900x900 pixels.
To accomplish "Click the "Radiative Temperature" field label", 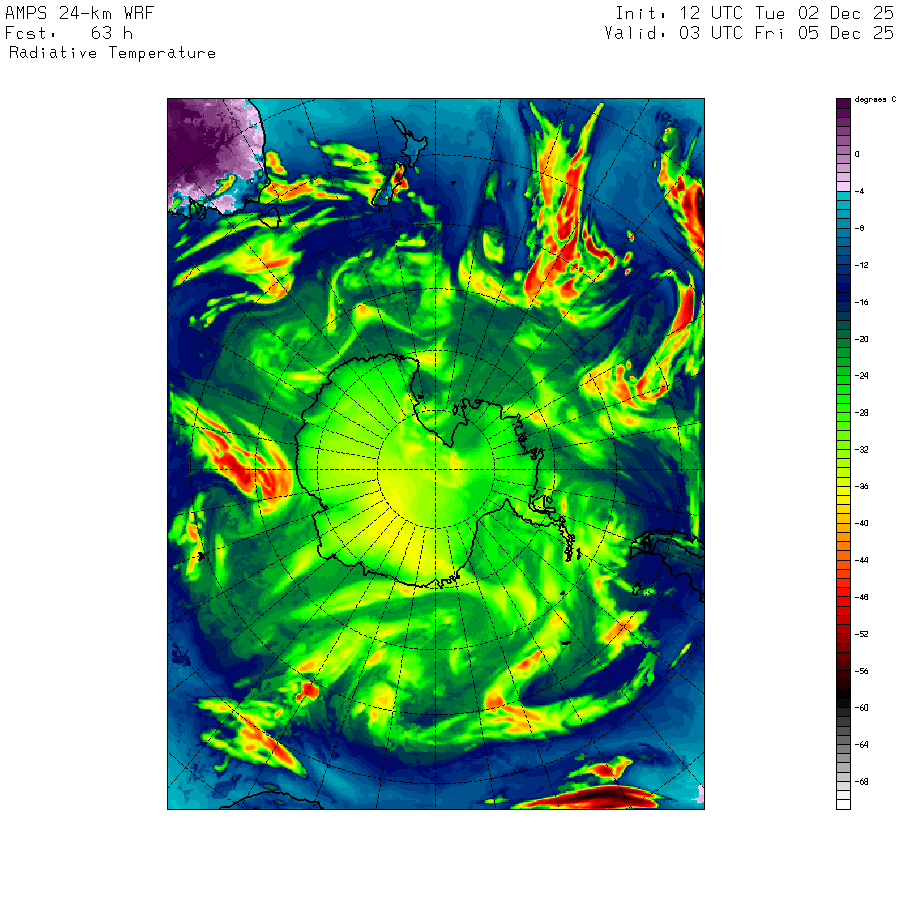I will click(112, 53).
